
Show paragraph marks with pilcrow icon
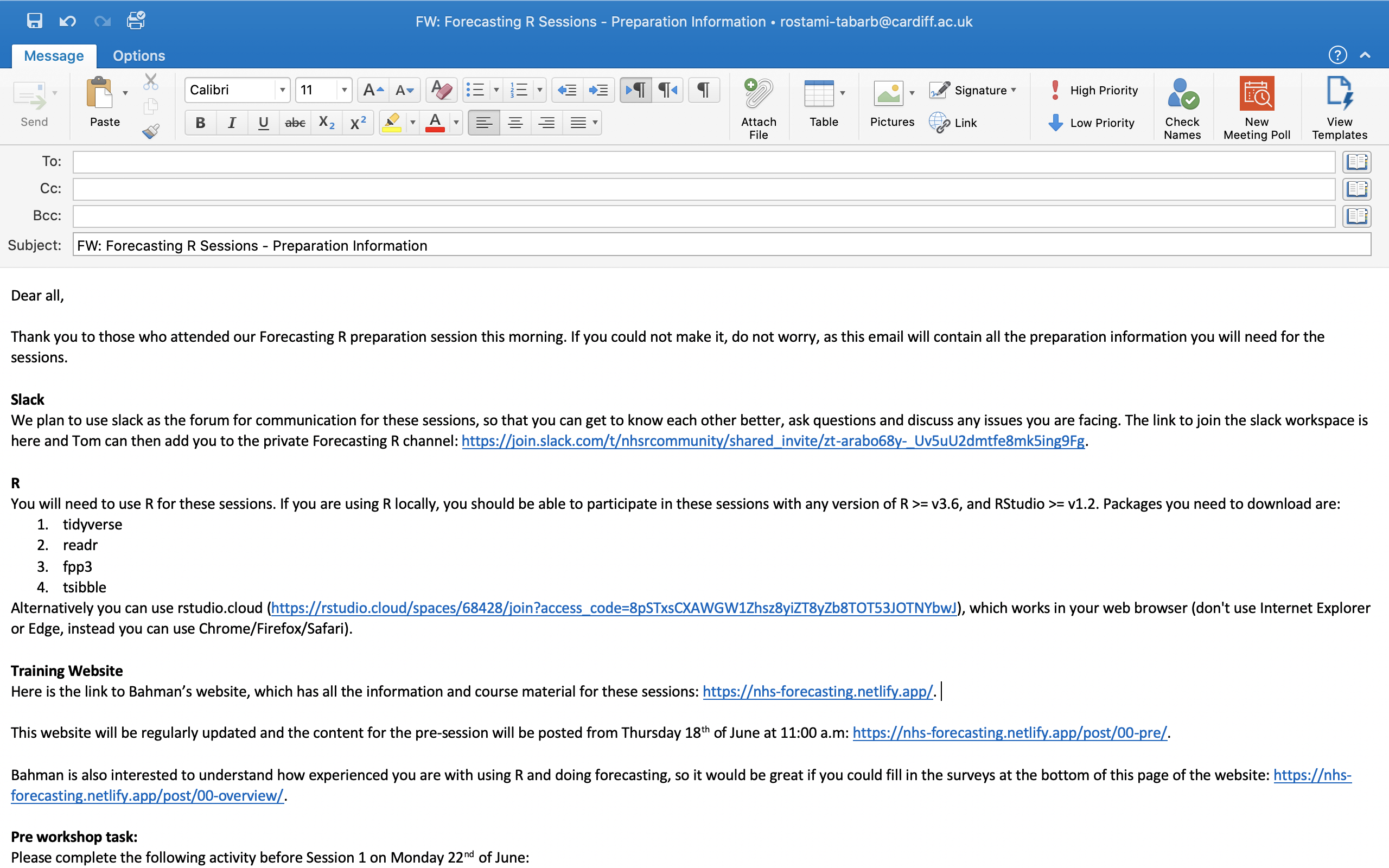[704, 90]
